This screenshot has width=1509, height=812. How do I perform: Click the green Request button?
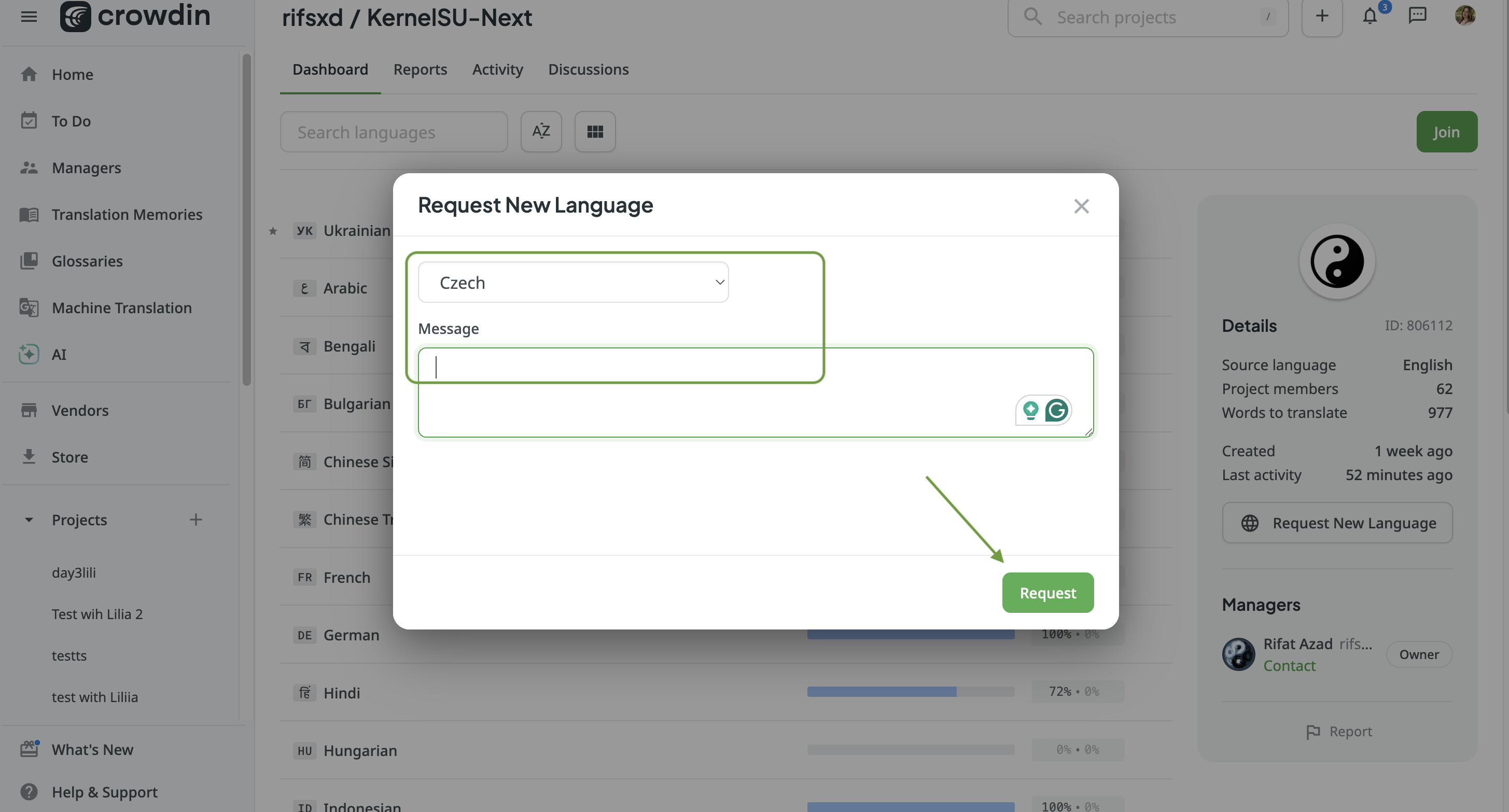(x=1047, y=592)
